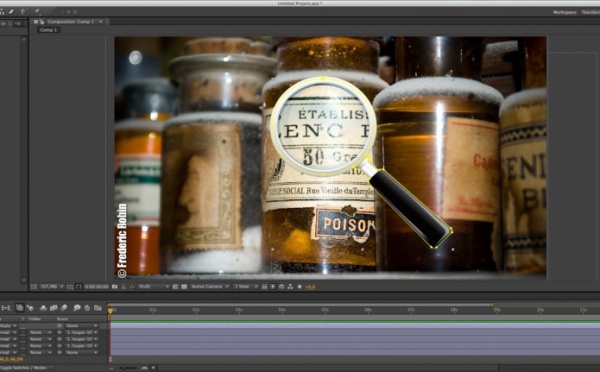Take a snapshot with the camera icon
Image resolution: width=600 pixels, height=372 pixels.
point(114,287)
